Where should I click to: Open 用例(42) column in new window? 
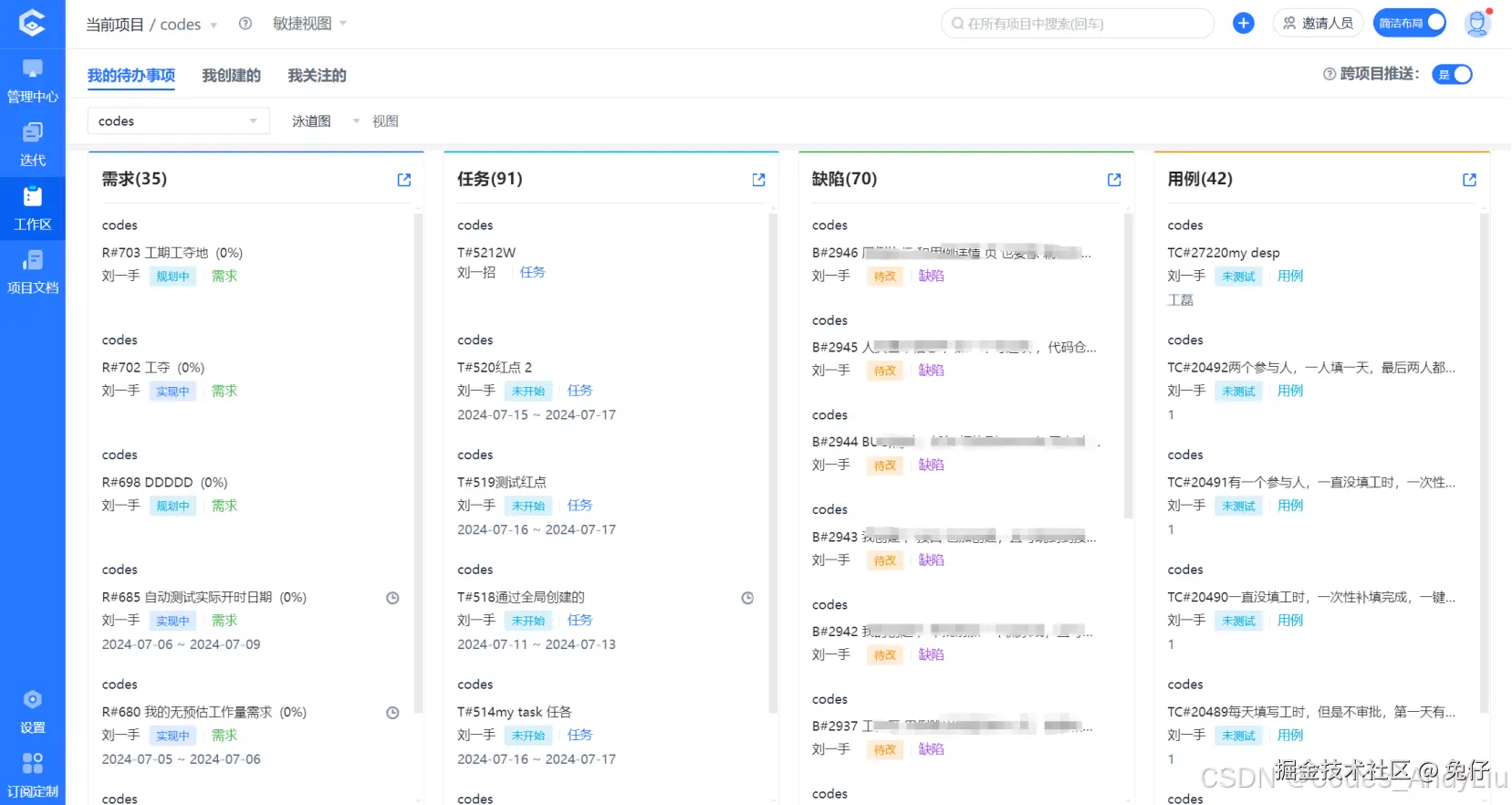point(1469,180)
